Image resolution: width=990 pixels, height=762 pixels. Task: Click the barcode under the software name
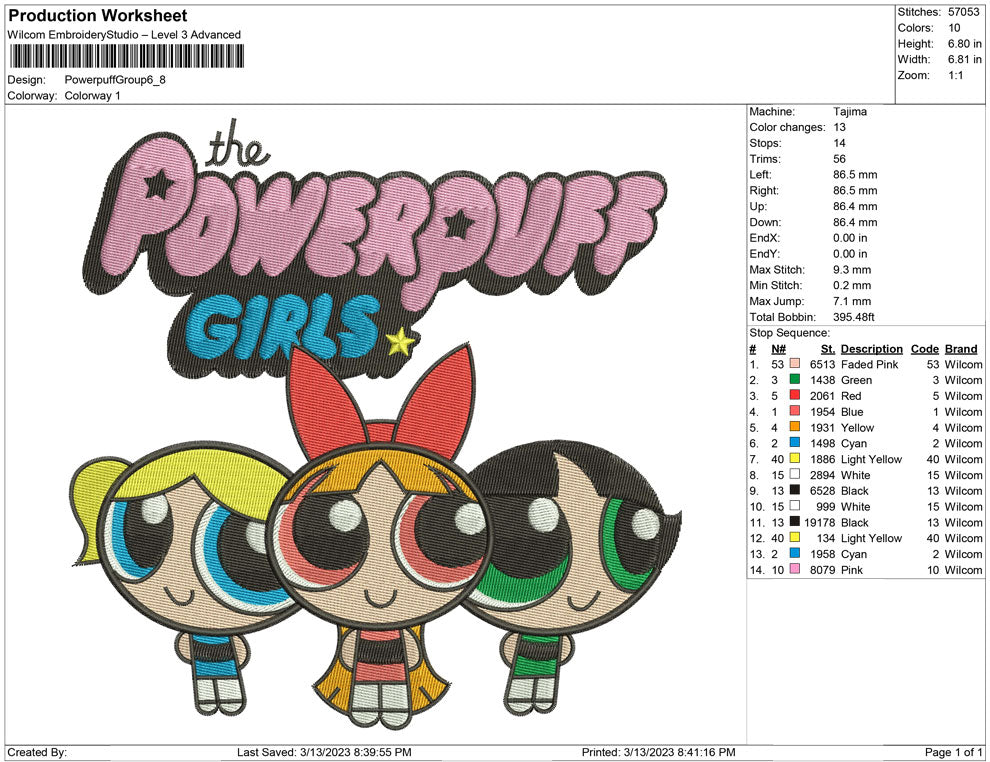126,57
